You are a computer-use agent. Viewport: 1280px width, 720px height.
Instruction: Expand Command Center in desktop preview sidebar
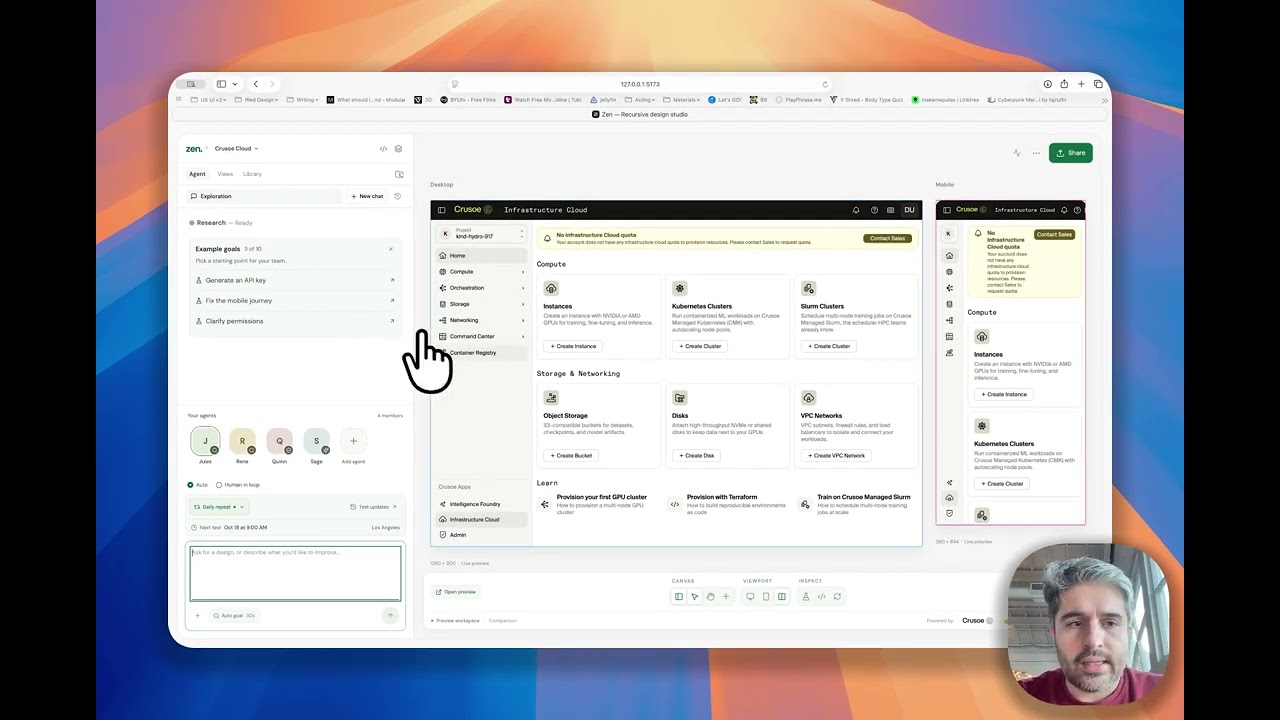[x=481, y=337]
